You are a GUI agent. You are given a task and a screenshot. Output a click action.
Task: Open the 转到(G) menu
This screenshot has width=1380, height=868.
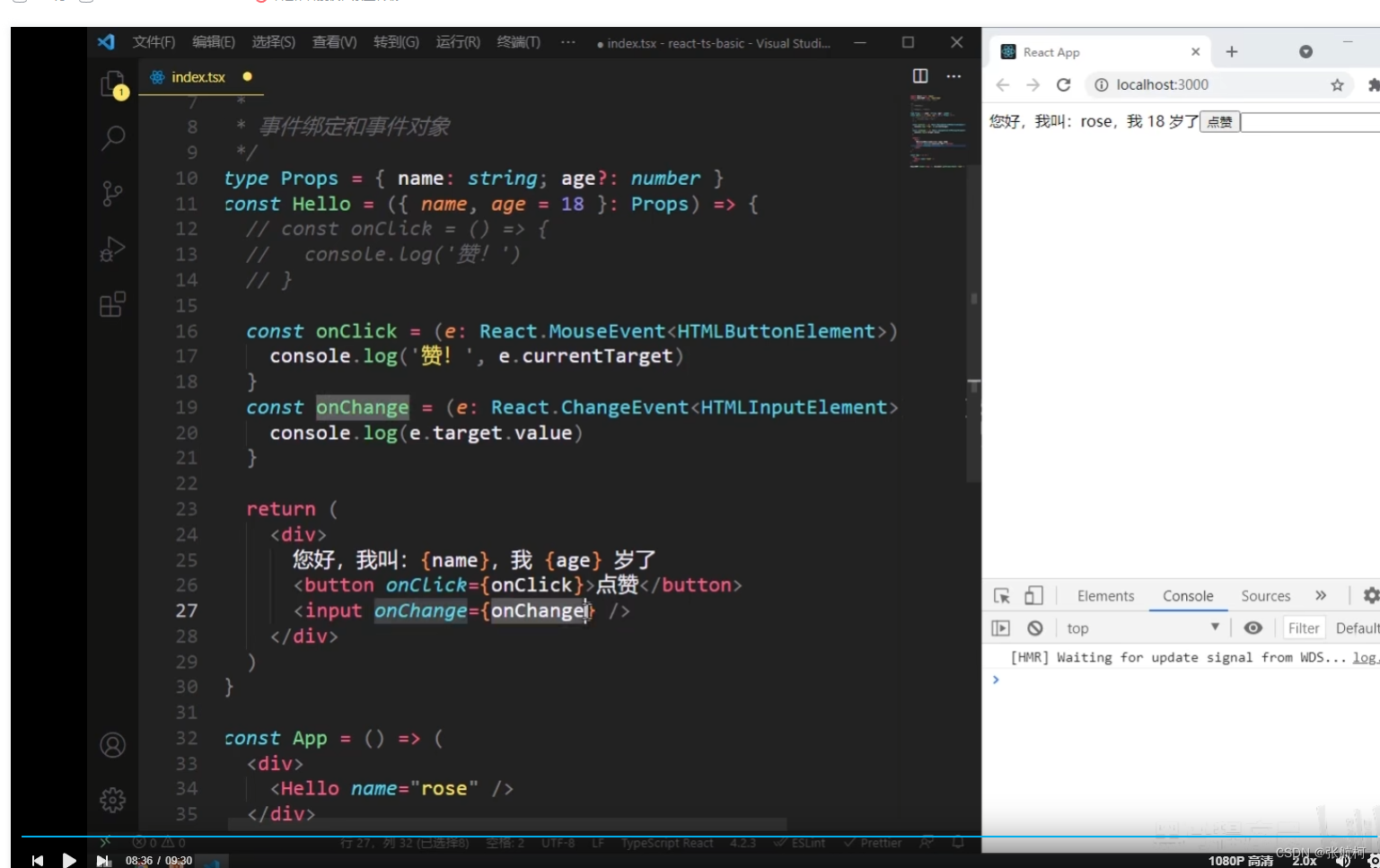click(396, 42)
